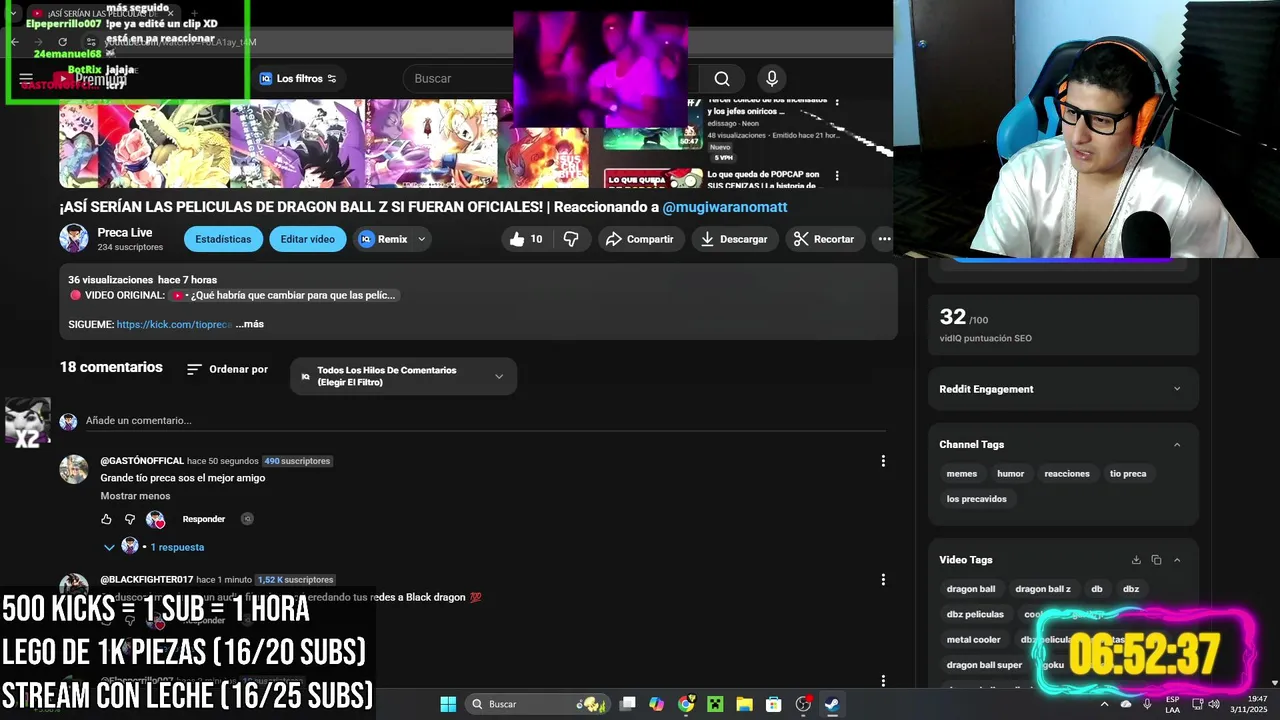Click the Añade un comentario field

click(x=485, y=421)
